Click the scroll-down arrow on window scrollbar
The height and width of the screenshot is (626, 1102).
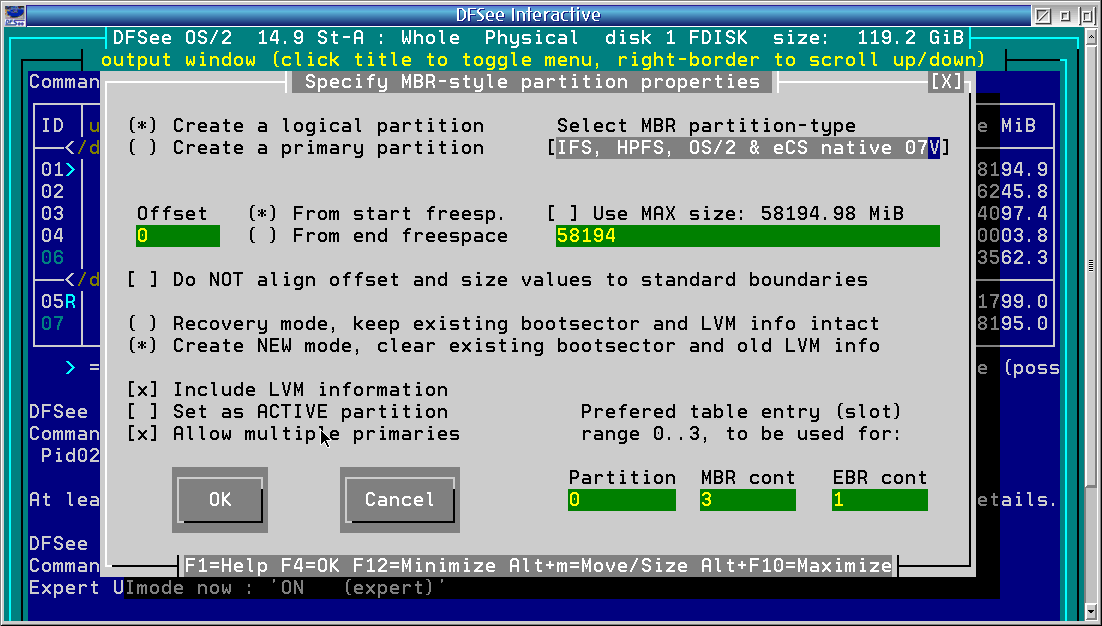1091,610
